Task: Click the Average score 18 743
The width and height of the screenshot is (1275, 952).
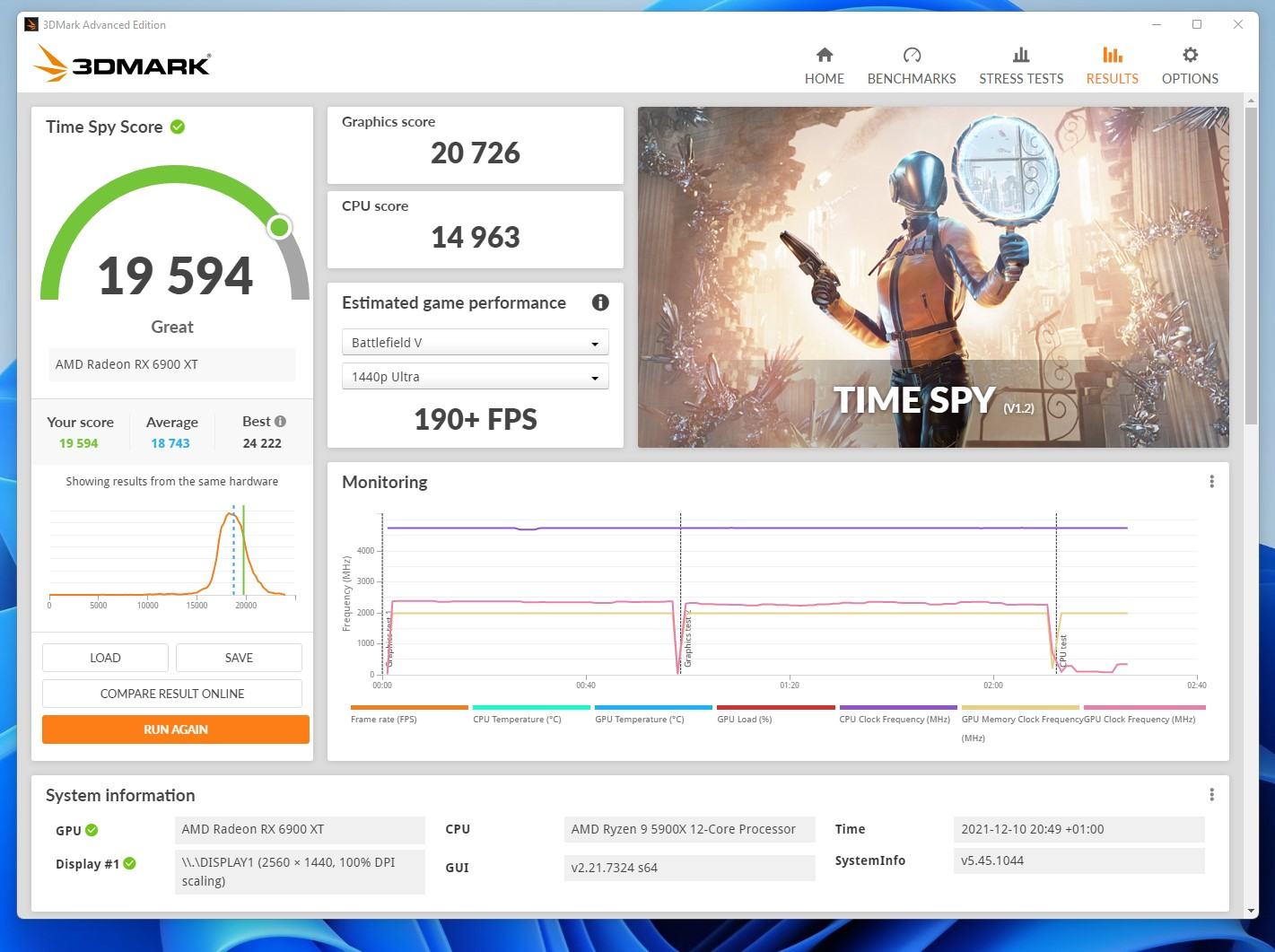Action: pos(170,443)
